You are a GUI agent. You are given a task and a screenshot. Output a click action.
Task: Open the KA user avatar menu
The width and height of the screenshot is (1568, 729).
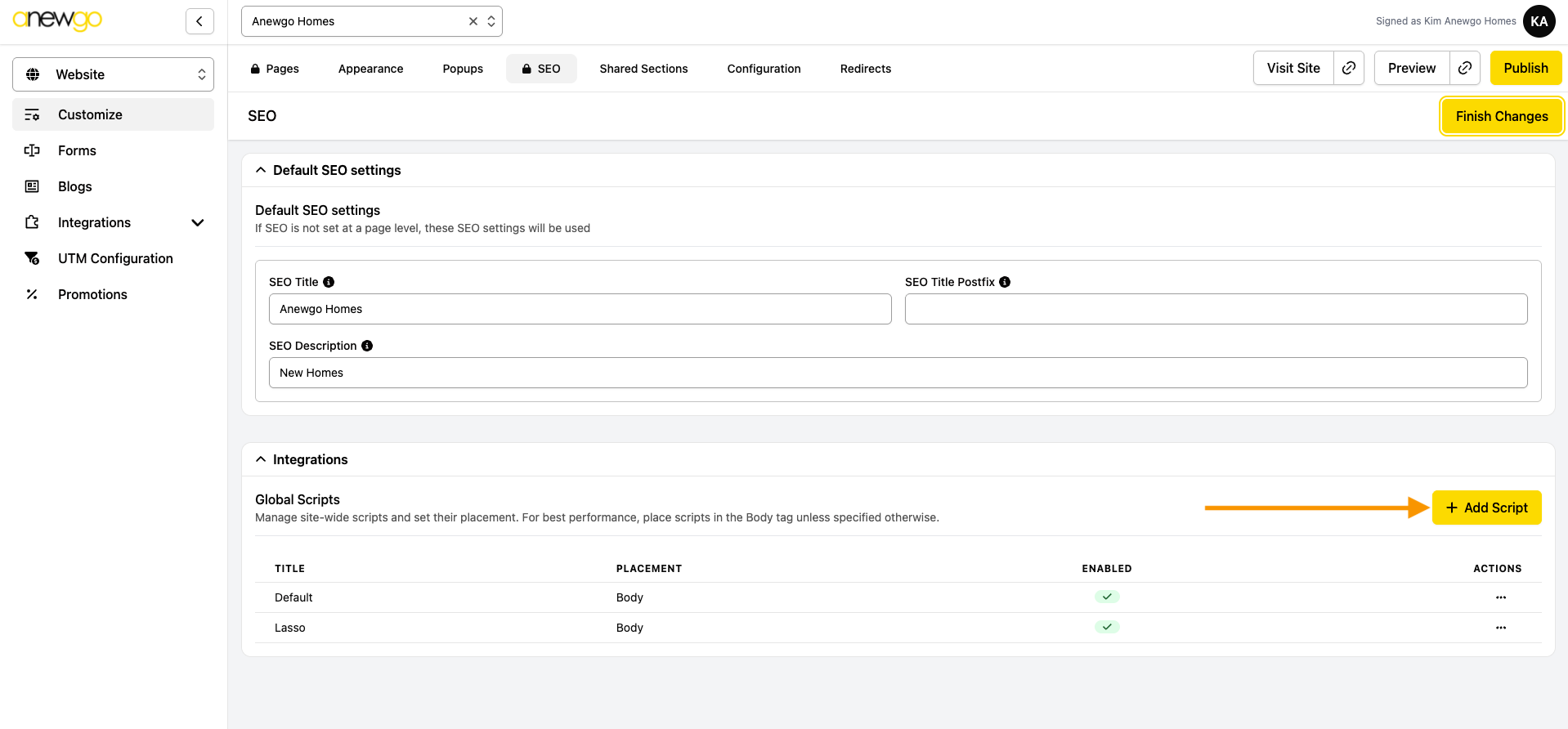(x=1539, y=21)
